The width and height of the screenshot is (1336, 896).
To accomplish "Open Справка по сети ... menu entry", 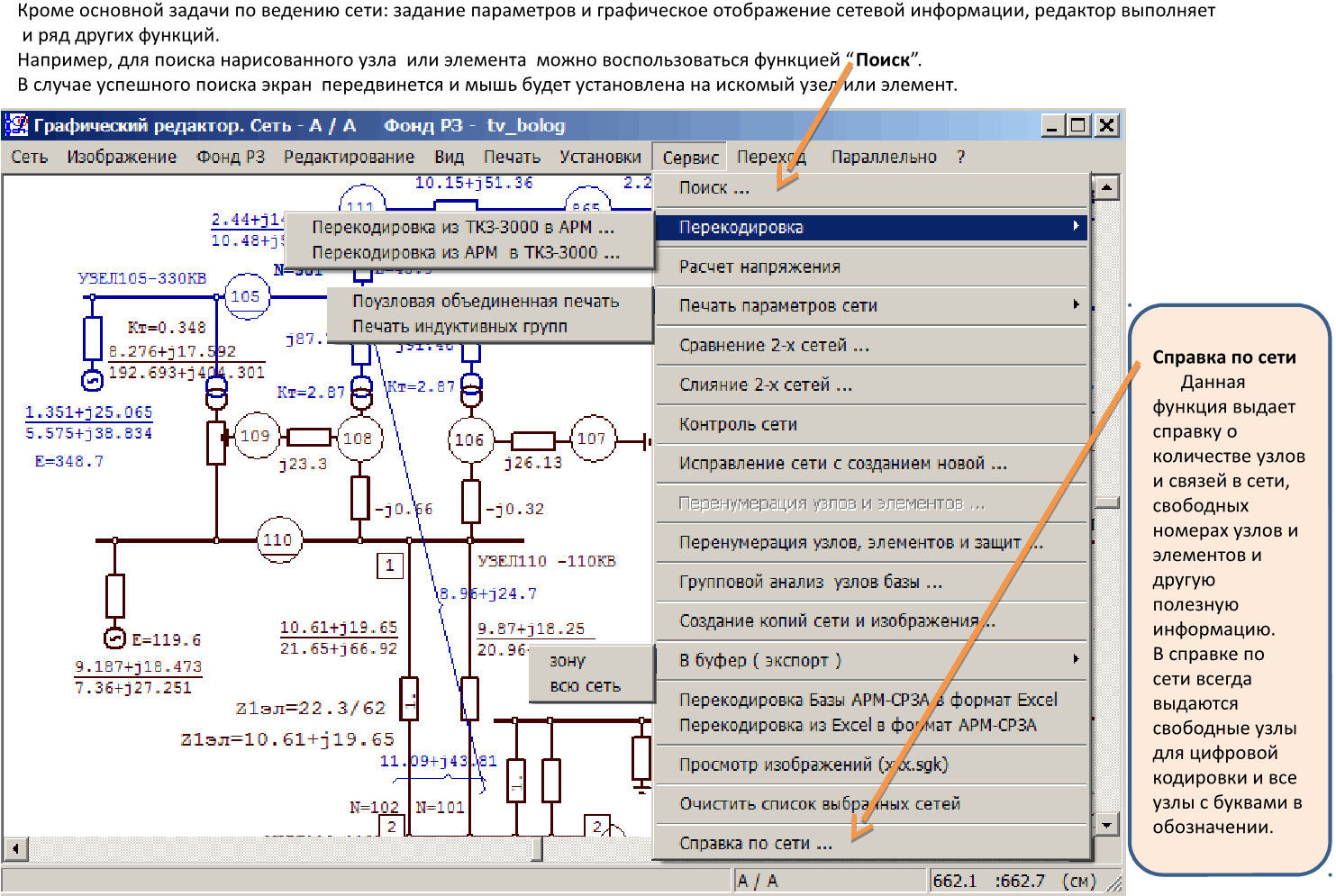I will point(755,844).
